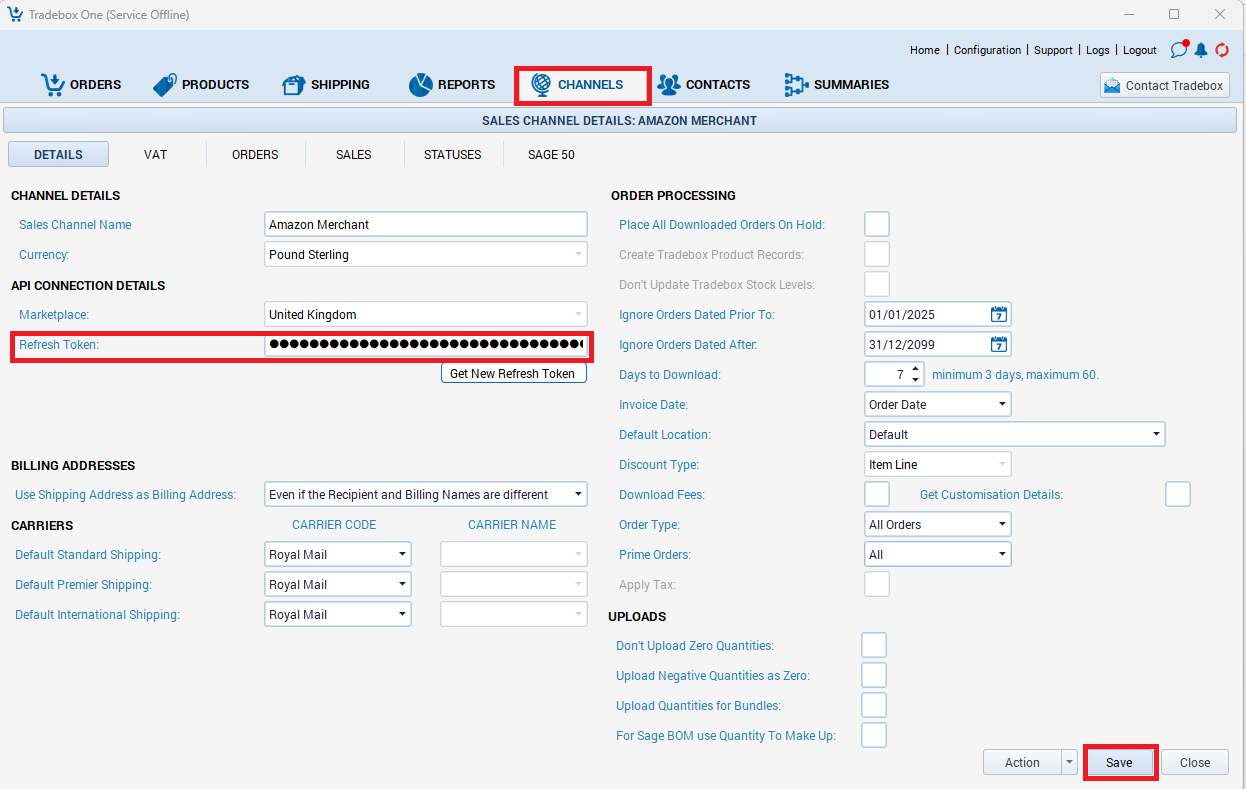The height and width of the screenshot is (789, 1246).
Task: Open the Orders cart icon
Action: (53, 85)
